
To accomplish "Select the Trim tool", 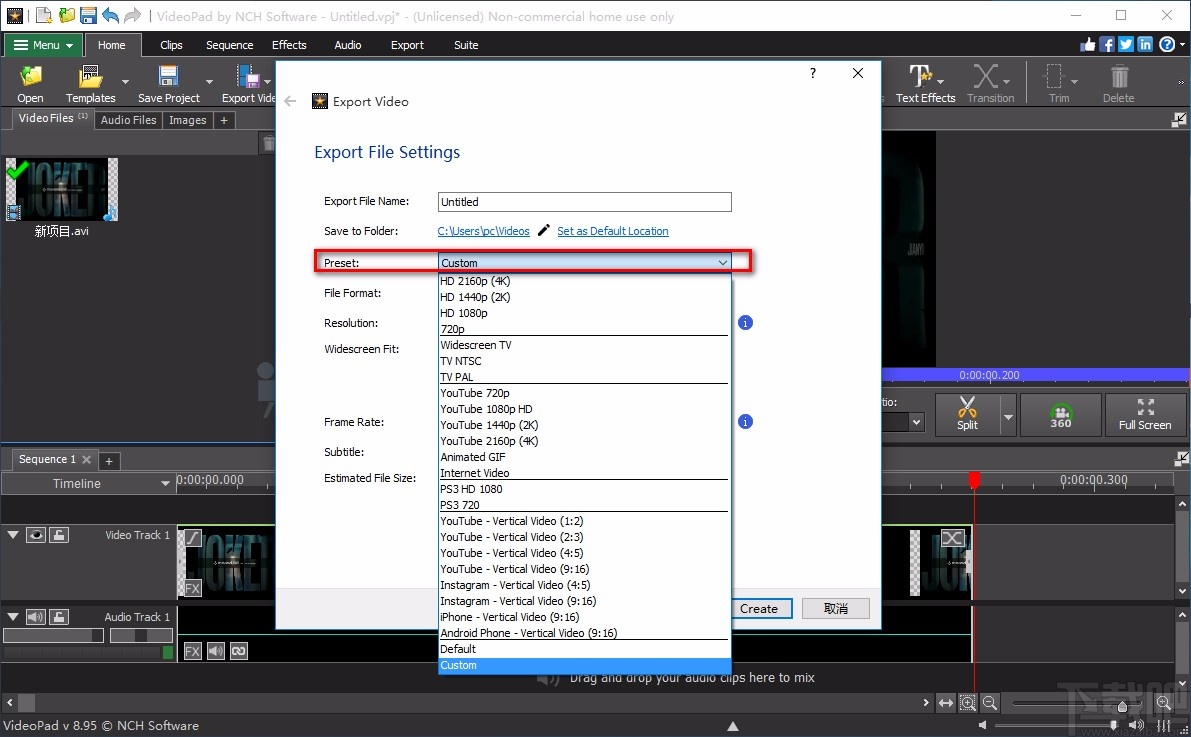I will (x=1059, y=84).
